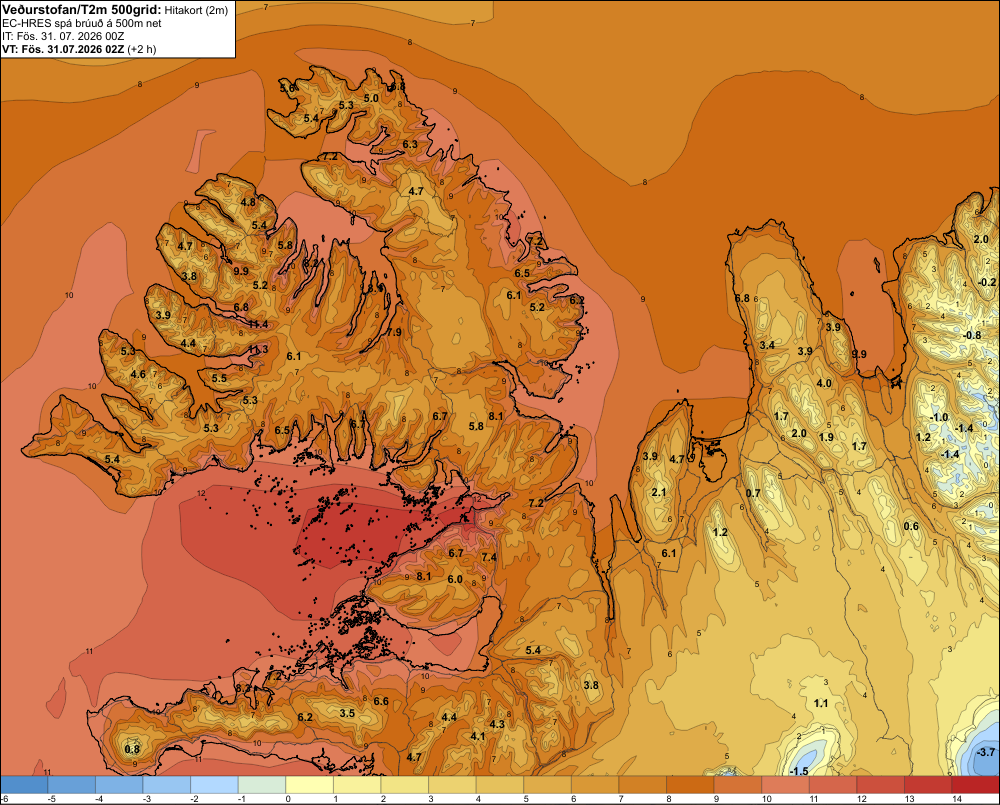Click the Veðurstofan/T2m 500grid title text

click(x=82, y=10)
